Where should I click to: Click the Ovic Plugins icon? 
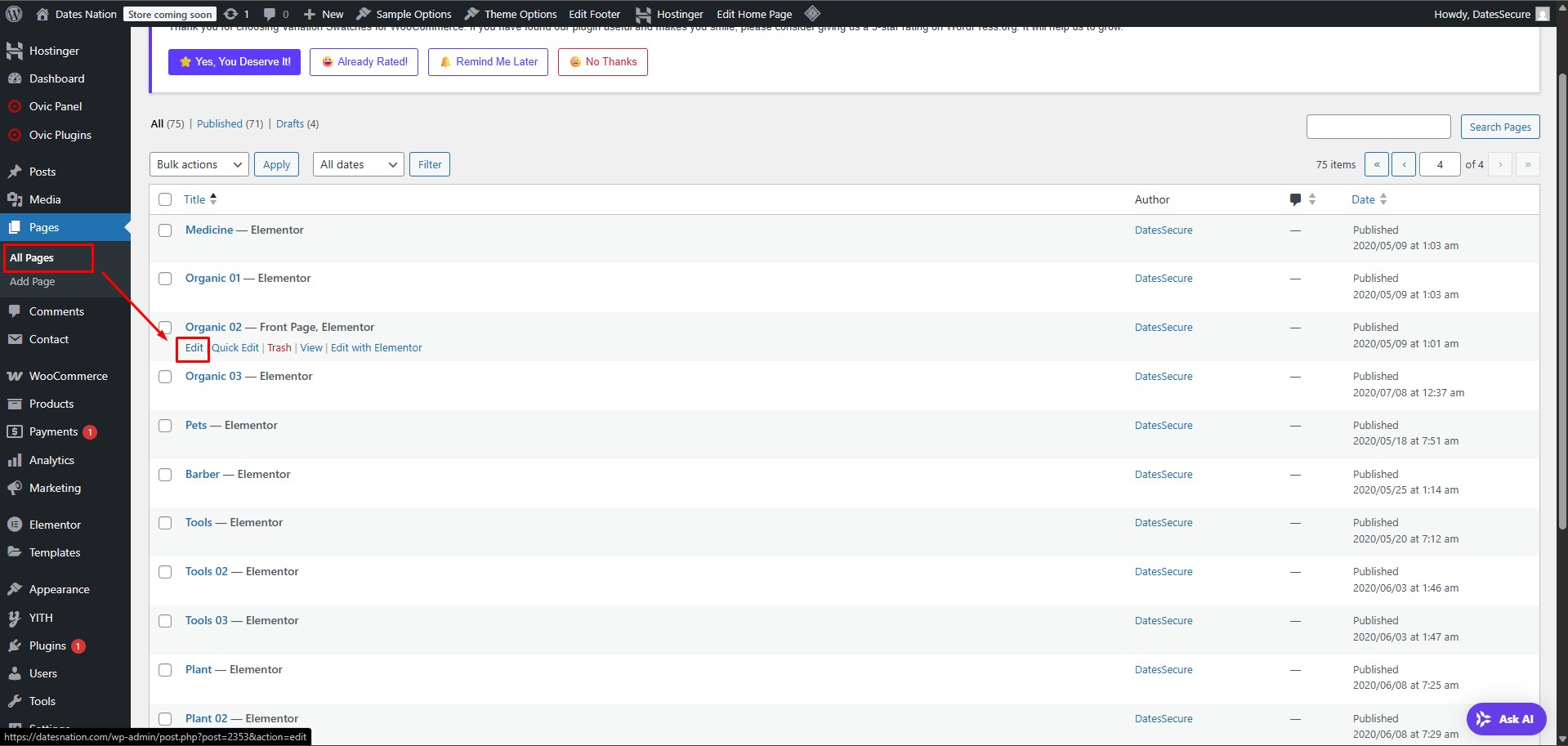[15, 135]
